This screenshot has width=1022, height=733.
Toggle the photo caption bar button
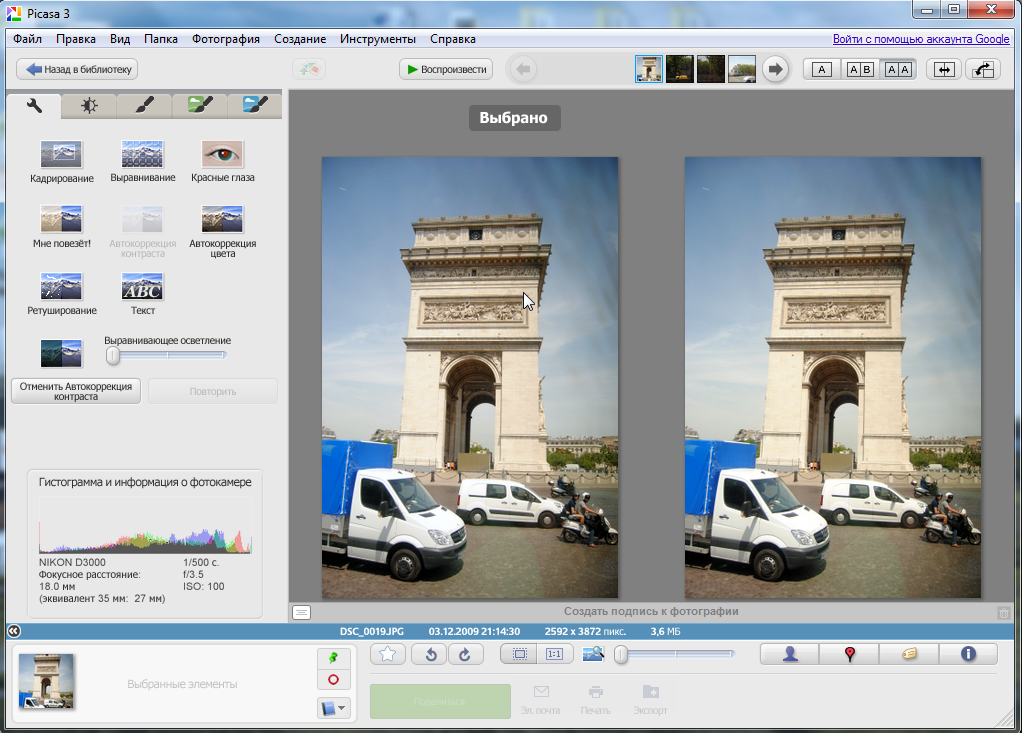(x=301, y=612)
